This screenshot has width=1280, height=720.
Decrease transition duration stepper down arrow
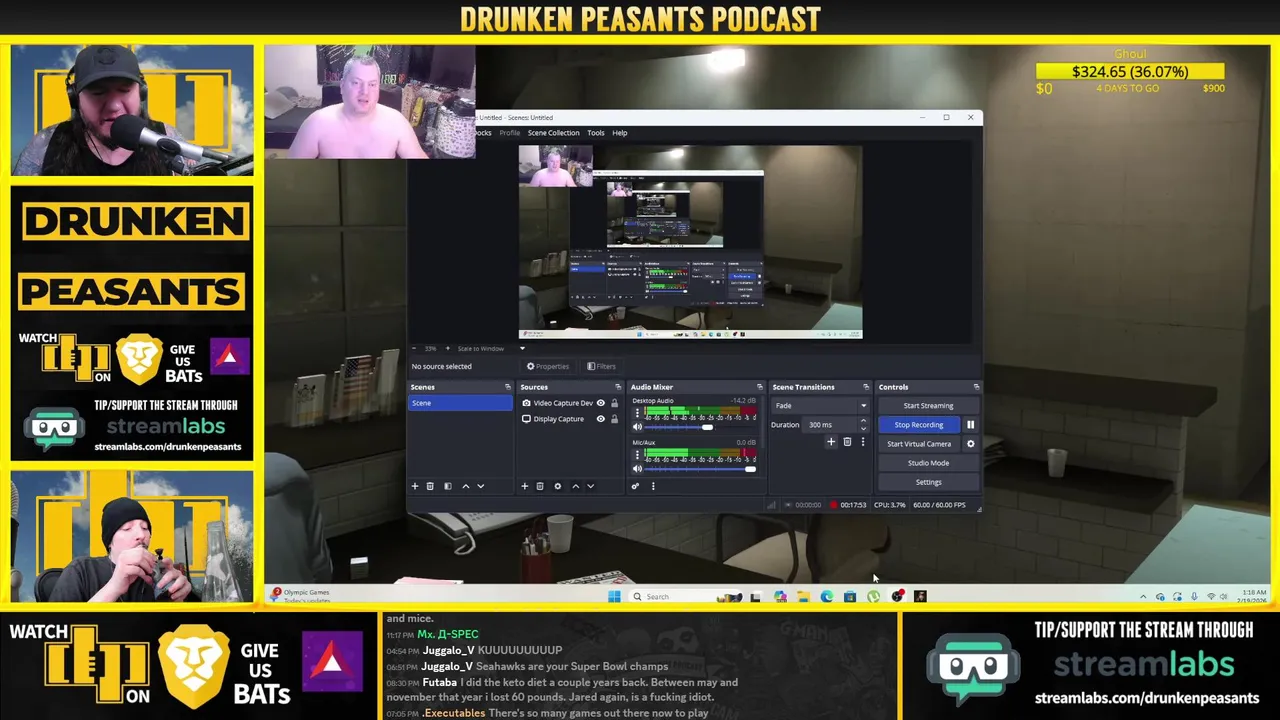[863, 429]
